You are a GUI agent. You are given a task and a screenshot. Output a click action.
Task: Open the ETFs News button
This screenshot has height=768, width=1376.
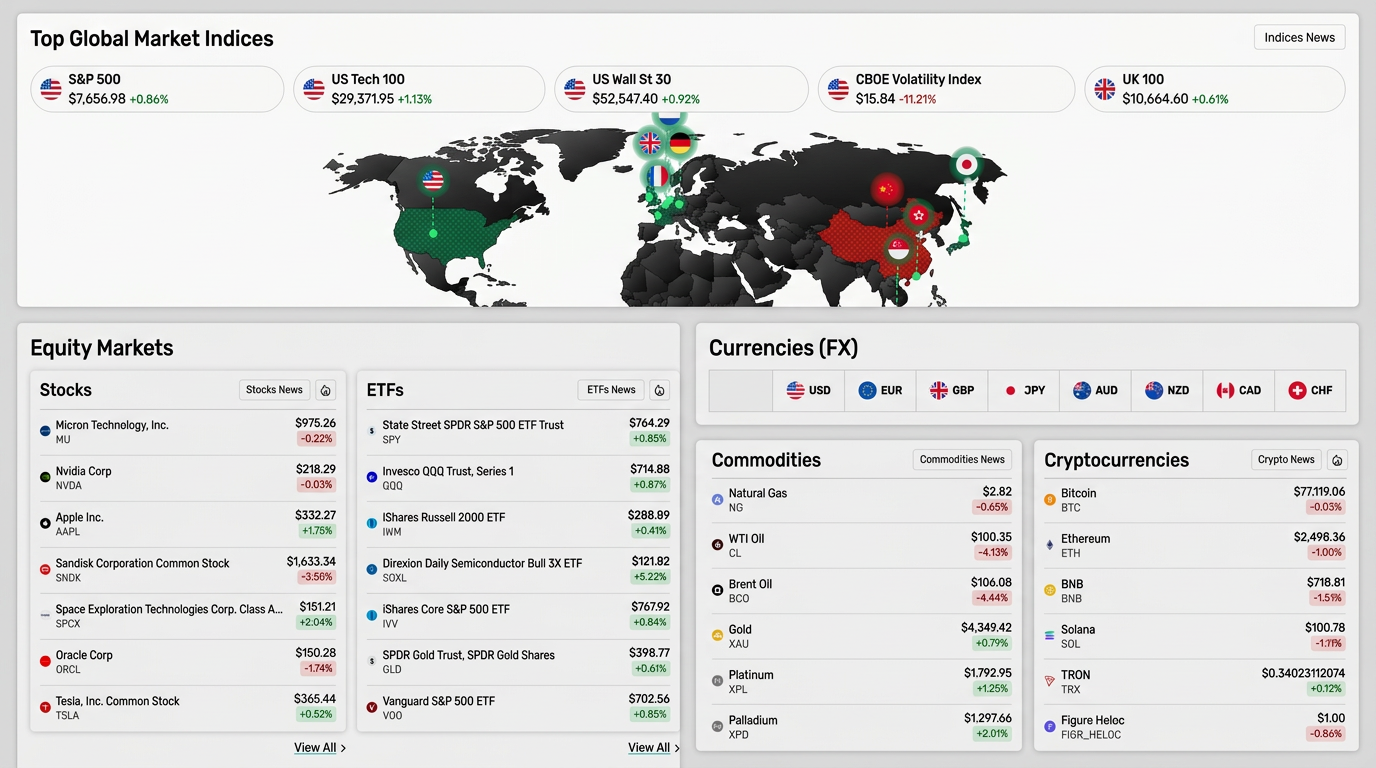[x=611, y=390]
